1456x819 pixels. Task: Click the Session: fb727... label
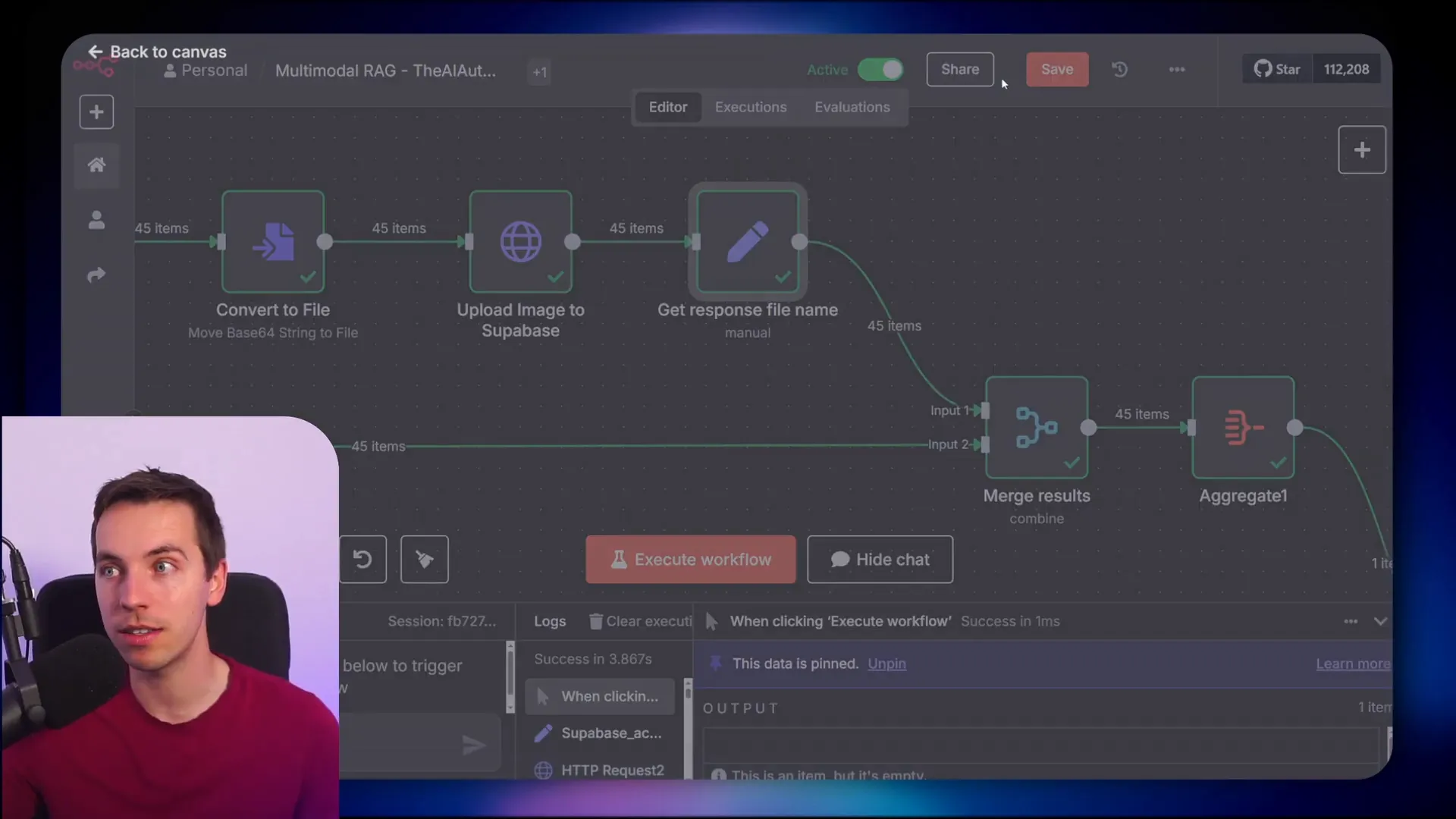[442, 621]
